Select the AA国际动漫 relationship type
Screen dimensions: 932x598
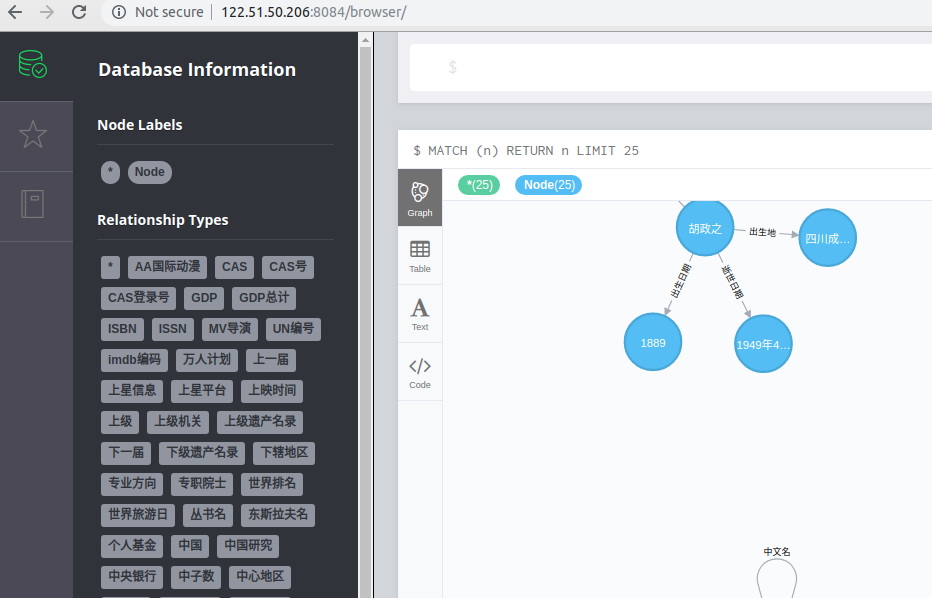(x=168, y=267)
